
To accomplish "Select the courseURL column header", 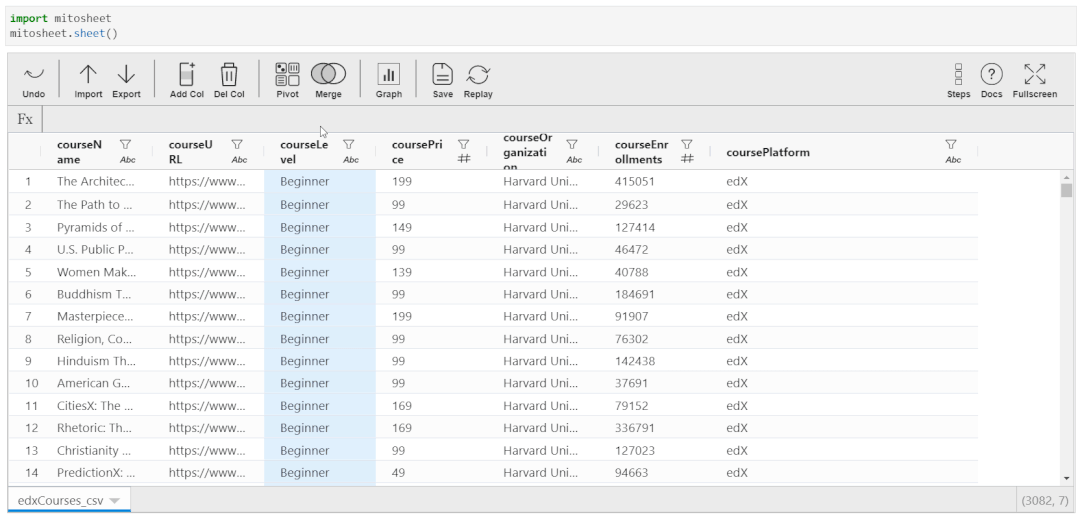I will [191, 152].
